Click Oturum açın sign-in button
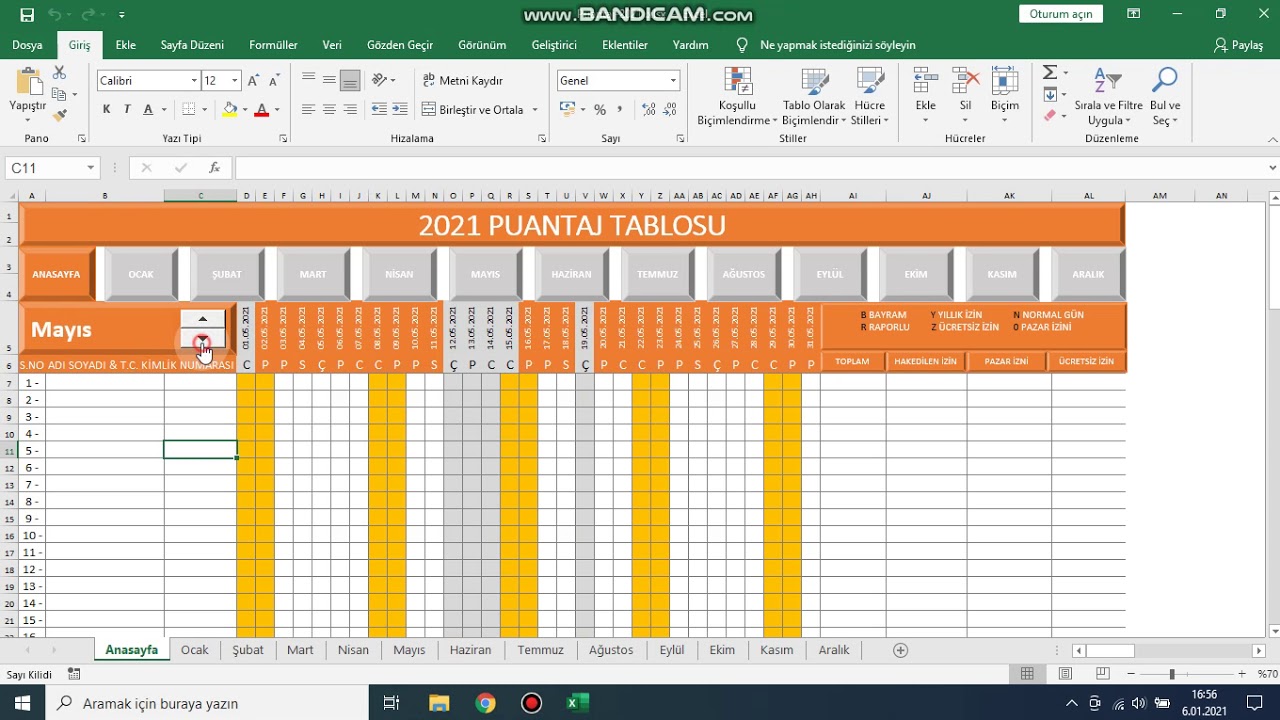This screenshot has height=720, width=1280. pyautogui.click(x=1061, y=14)
